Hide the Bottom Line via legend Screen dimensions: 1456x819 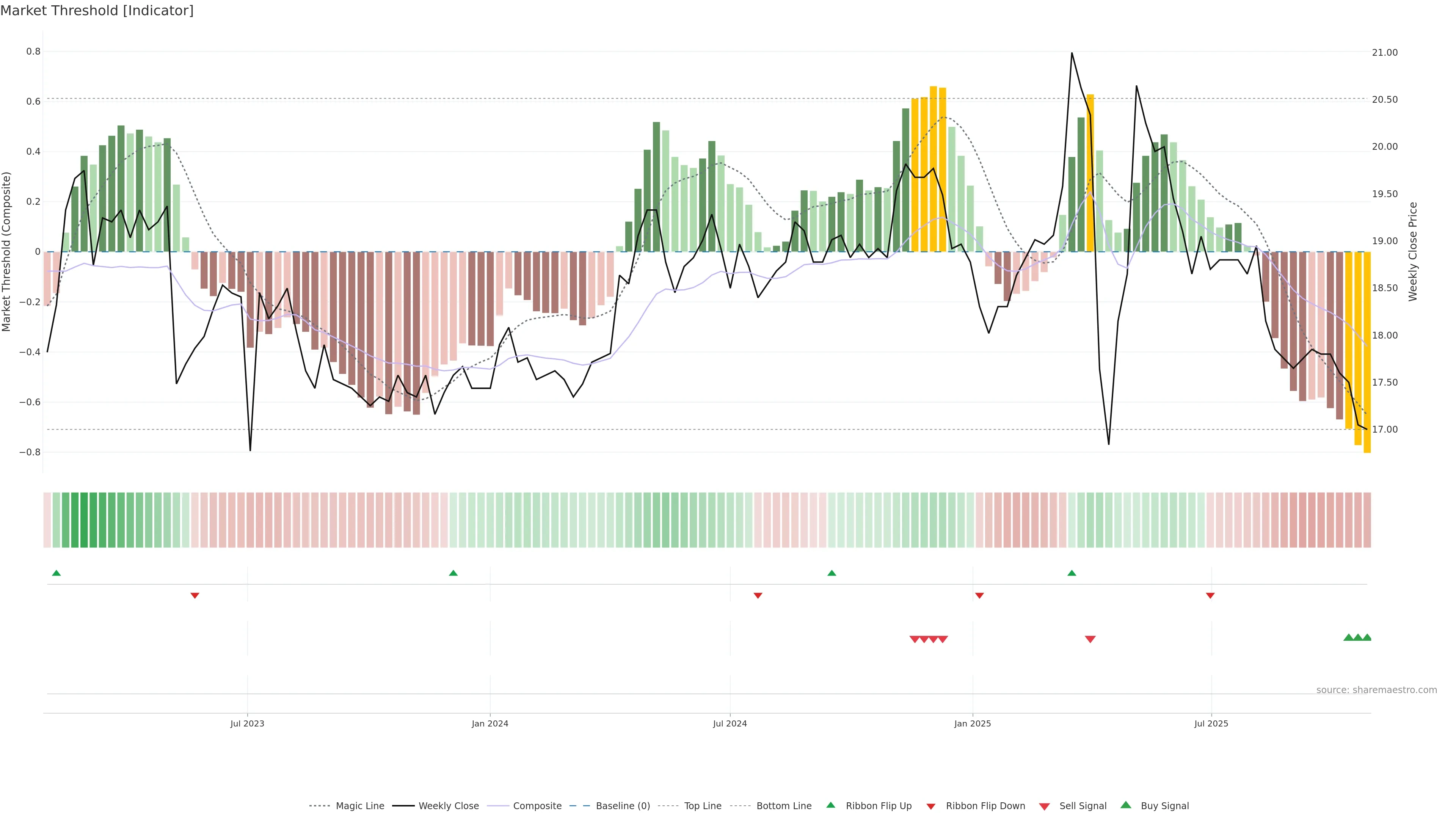coord(783,806)
